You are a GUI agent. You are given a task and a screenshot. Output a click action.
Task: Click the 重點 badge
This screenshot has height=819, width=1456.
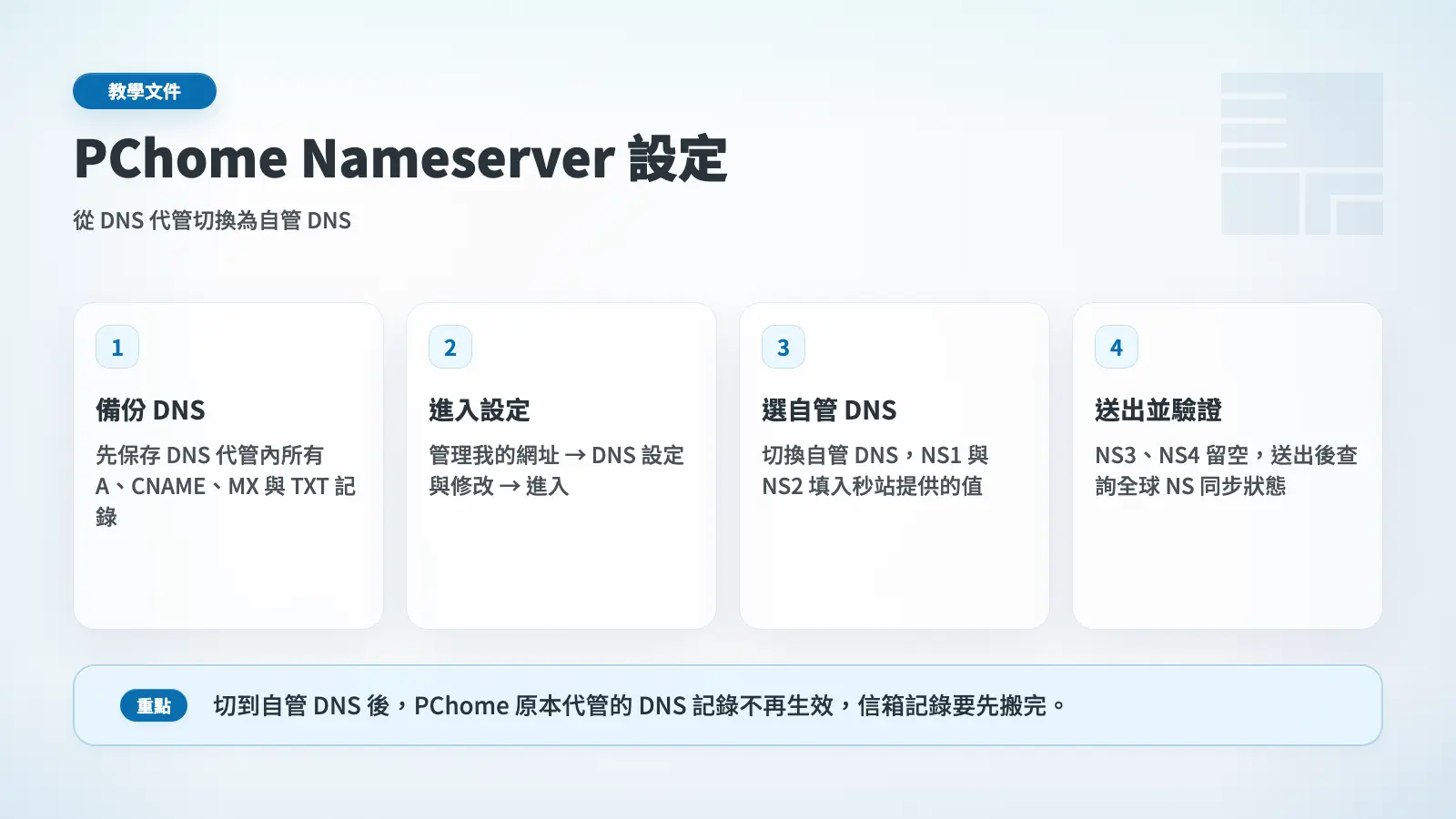point(154,705)
